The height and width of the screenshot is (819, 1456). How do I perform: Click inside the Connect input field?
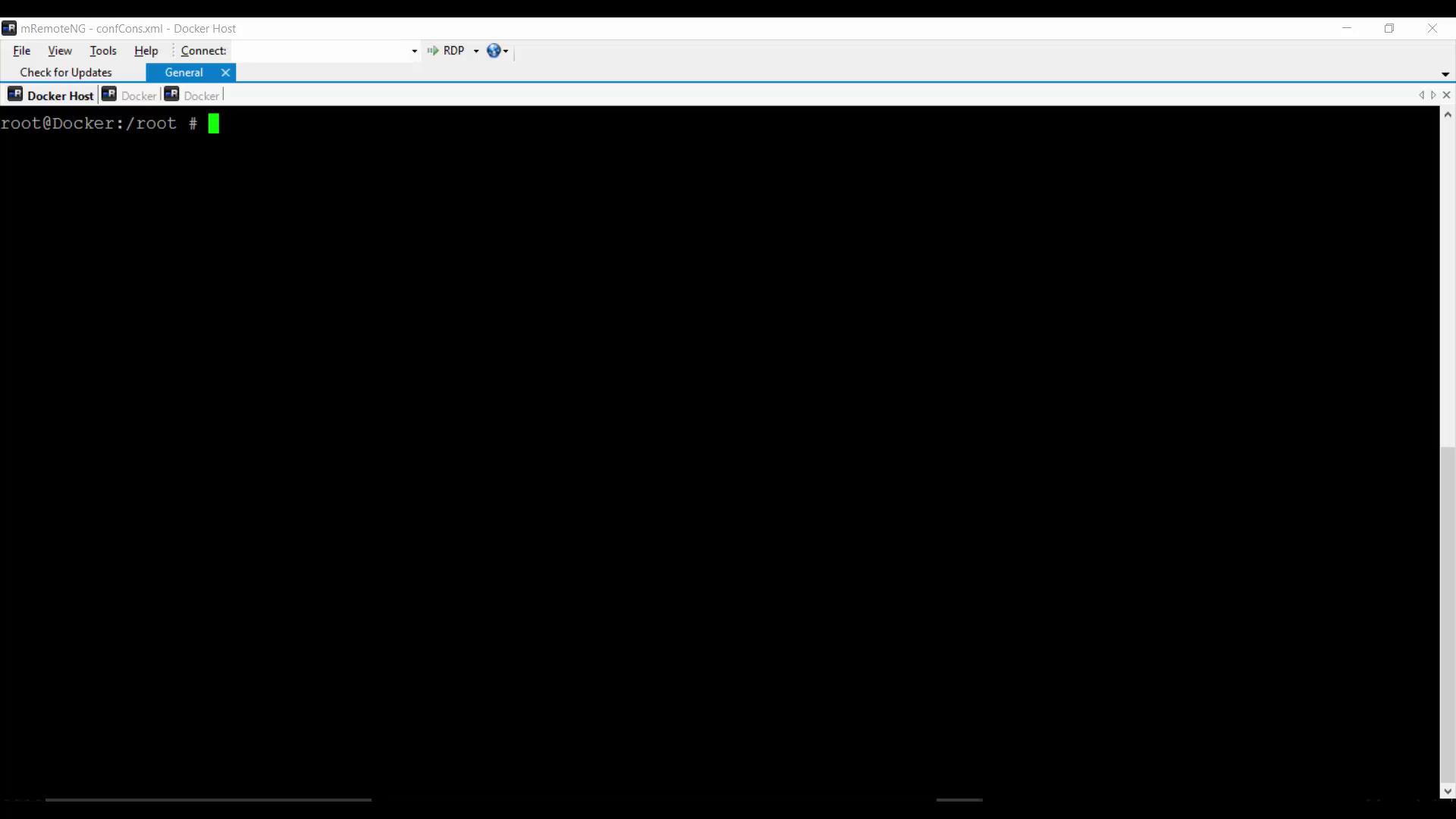click(x=320, y=51)
